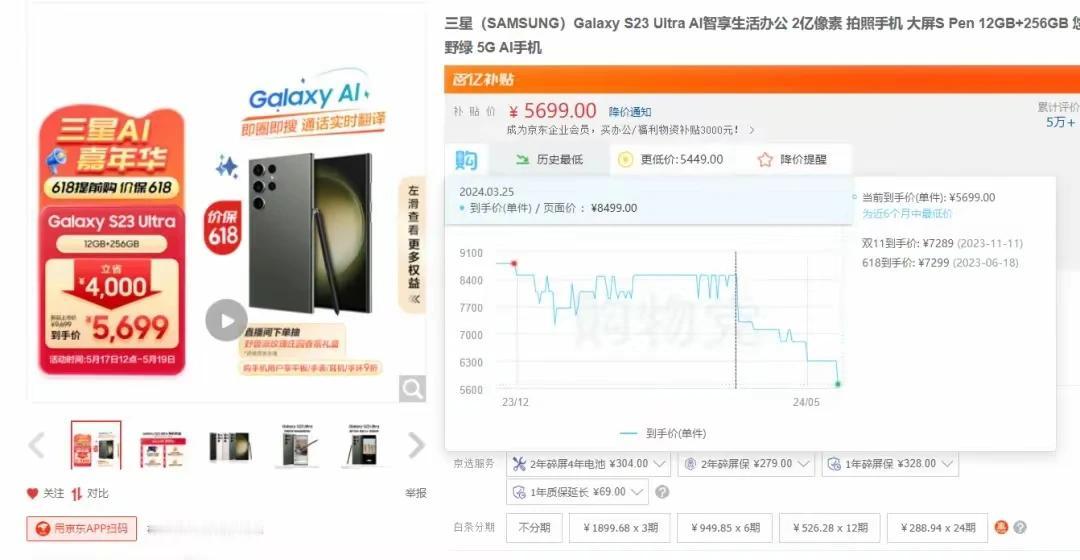Select ¥1899.68 x 3期 installment option

pos(621,528)
